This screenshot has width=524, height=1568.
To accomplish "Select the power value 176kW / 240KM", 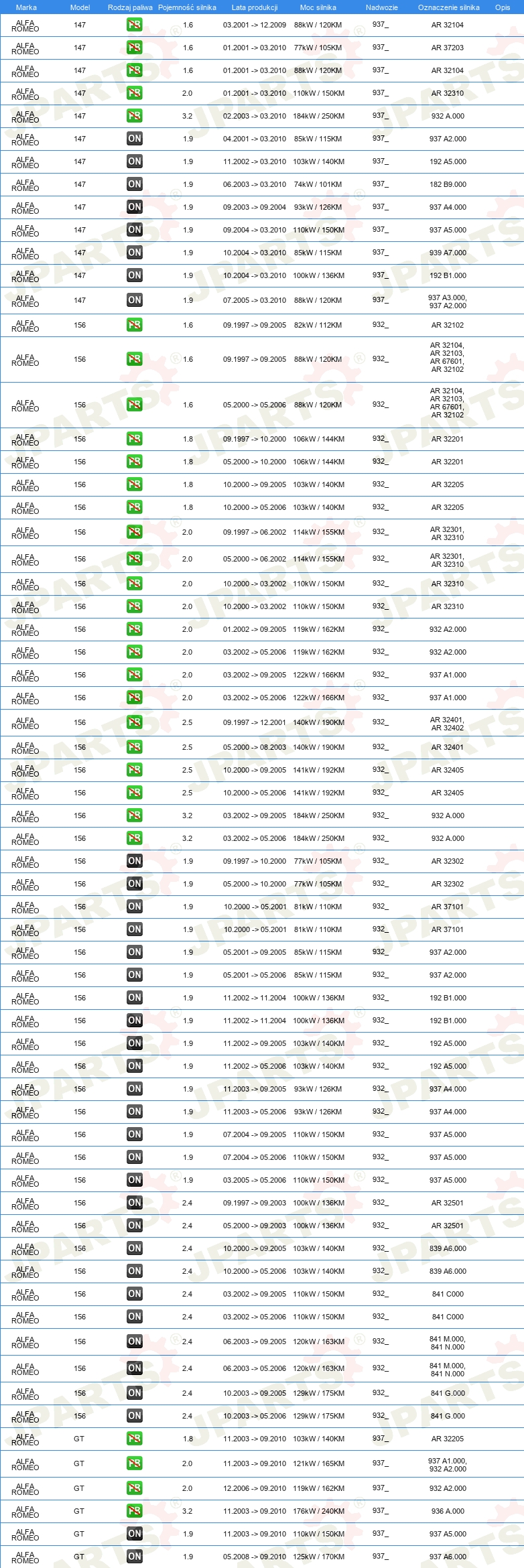I will tap(318, 1511).
